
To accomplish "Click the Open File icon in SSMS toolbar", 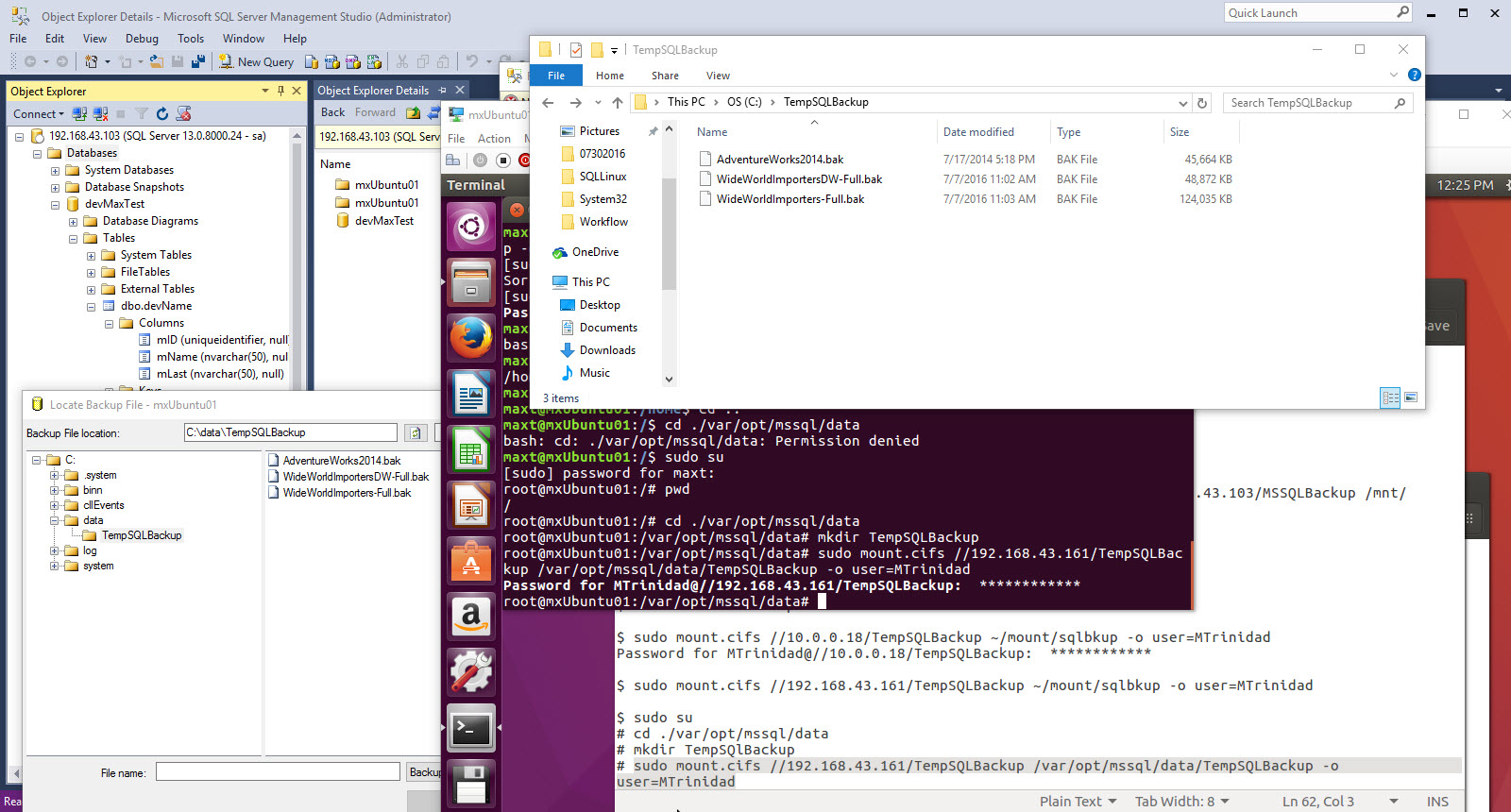I will click(x=156, y=61).
